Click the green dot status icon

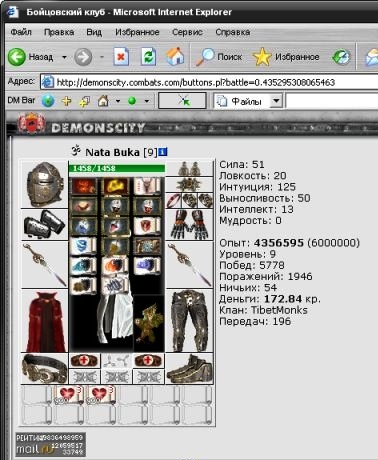point(132,101)
